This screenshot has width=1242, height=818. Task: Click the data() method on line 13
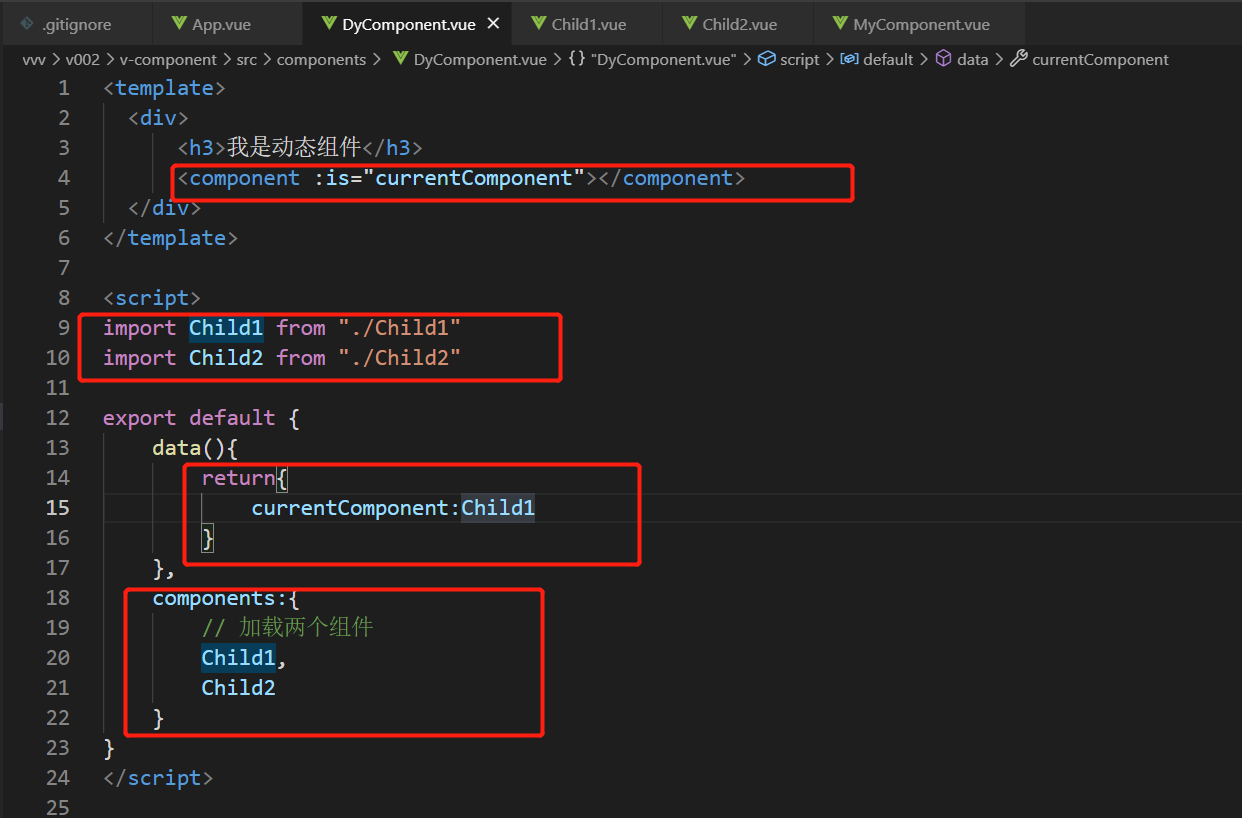coord(189,448)
